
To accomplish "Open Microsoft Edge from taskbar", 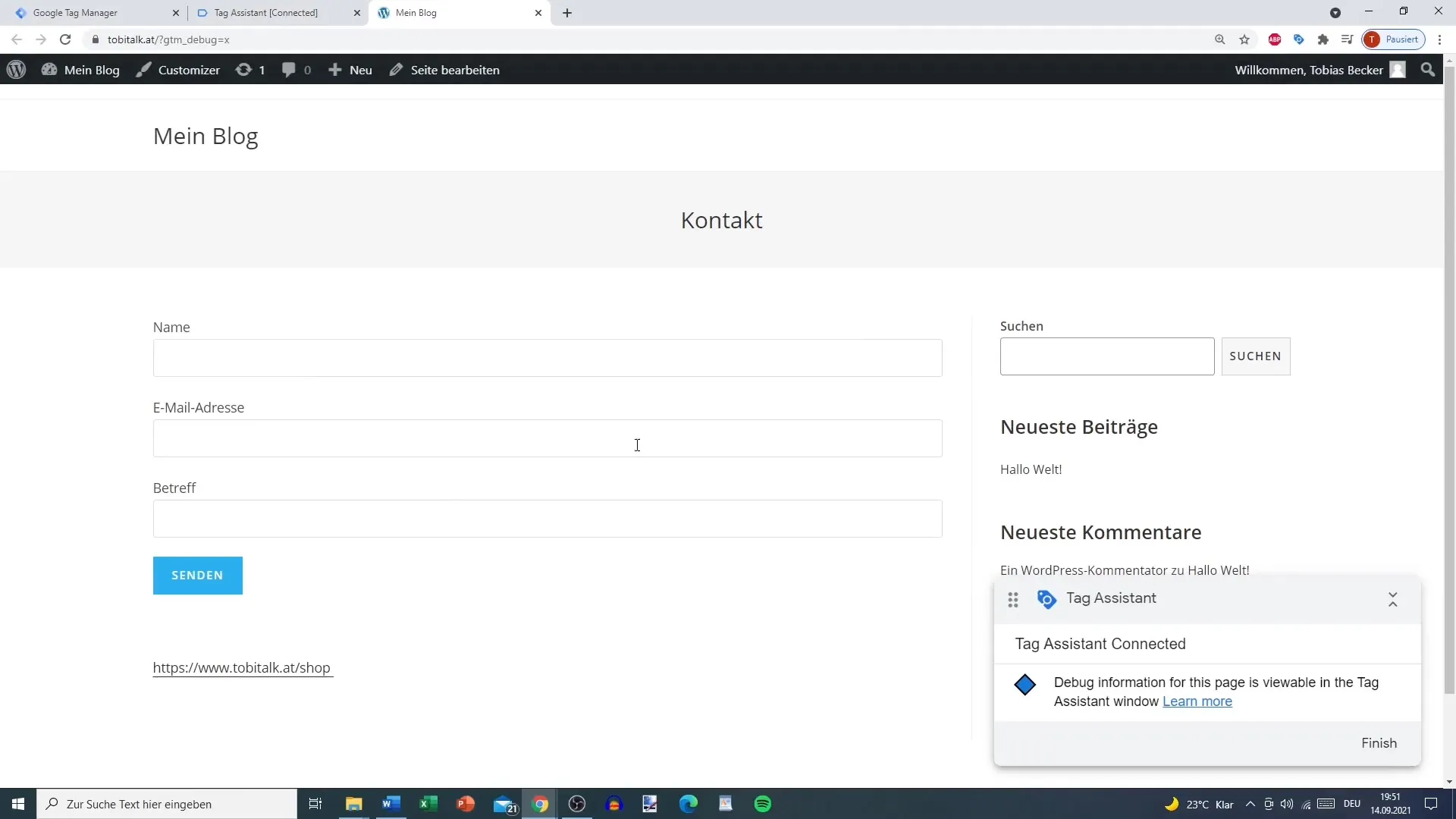I will (689, 804).
